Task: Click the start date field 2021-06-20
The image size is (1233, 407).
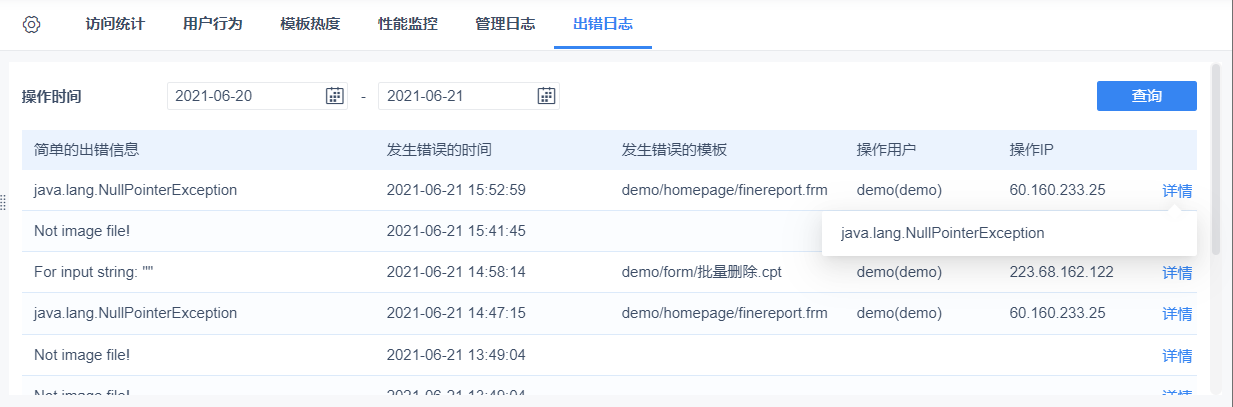Action: coord(245,96)
